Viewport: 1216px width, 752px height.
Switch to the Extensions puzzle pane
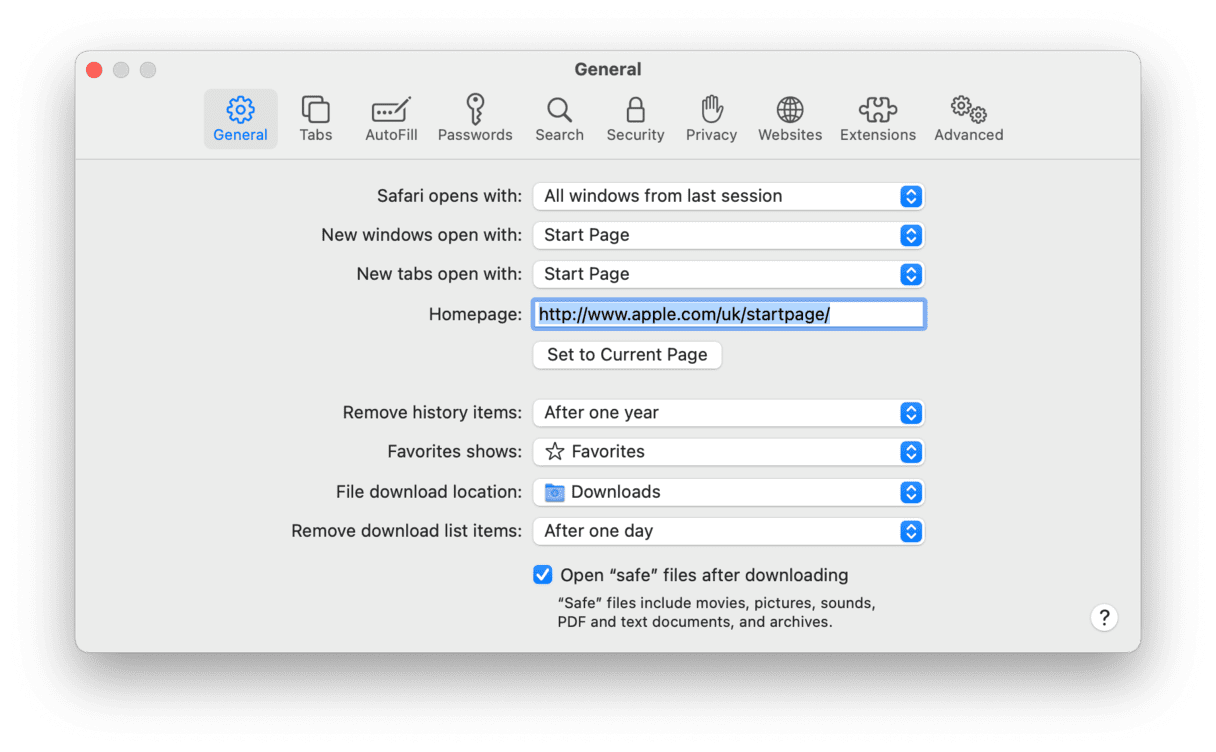tap(878, 119)
